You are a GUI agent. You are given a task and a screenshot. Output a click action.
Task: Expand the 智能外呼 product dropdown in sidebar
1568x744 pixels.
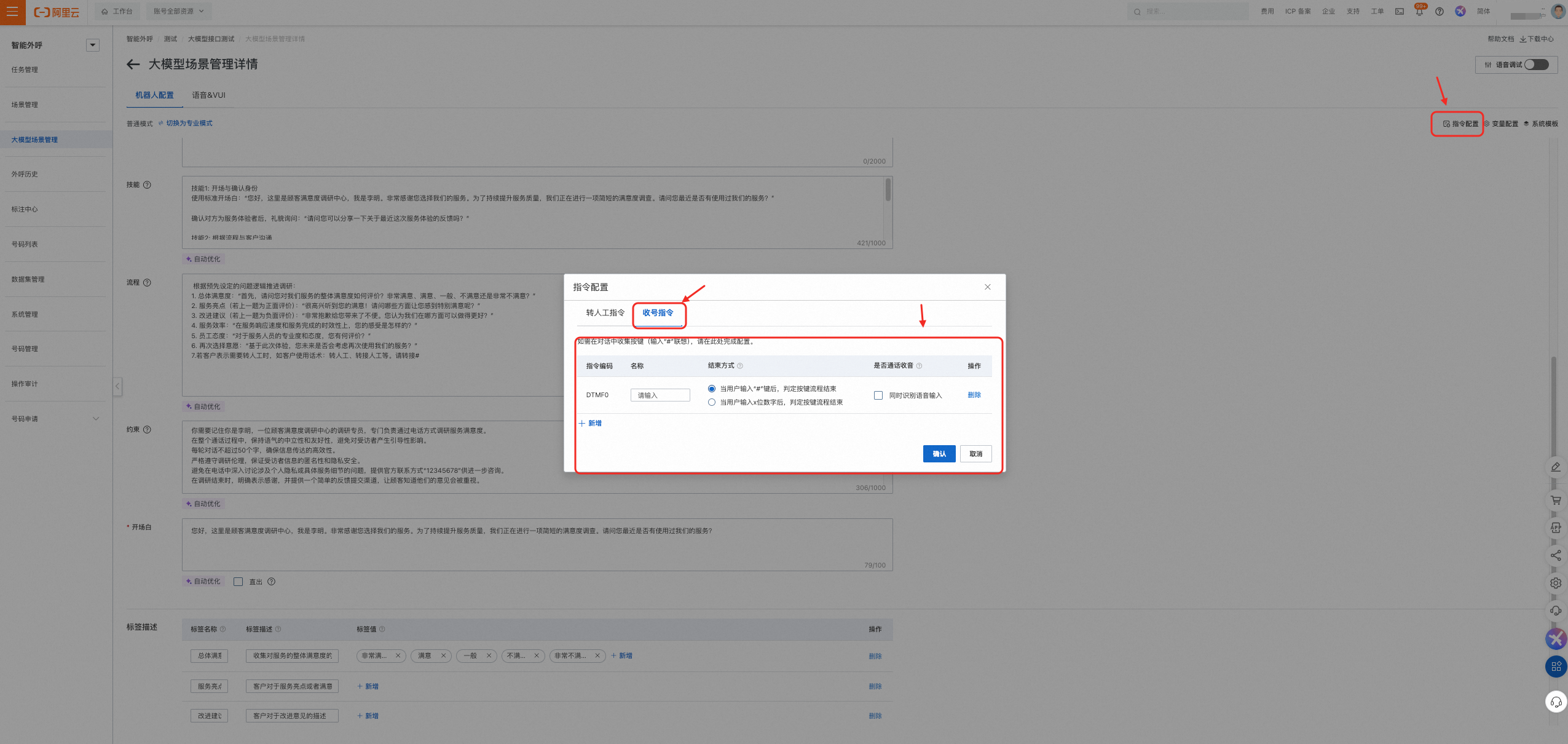click(x=93, y=45)
